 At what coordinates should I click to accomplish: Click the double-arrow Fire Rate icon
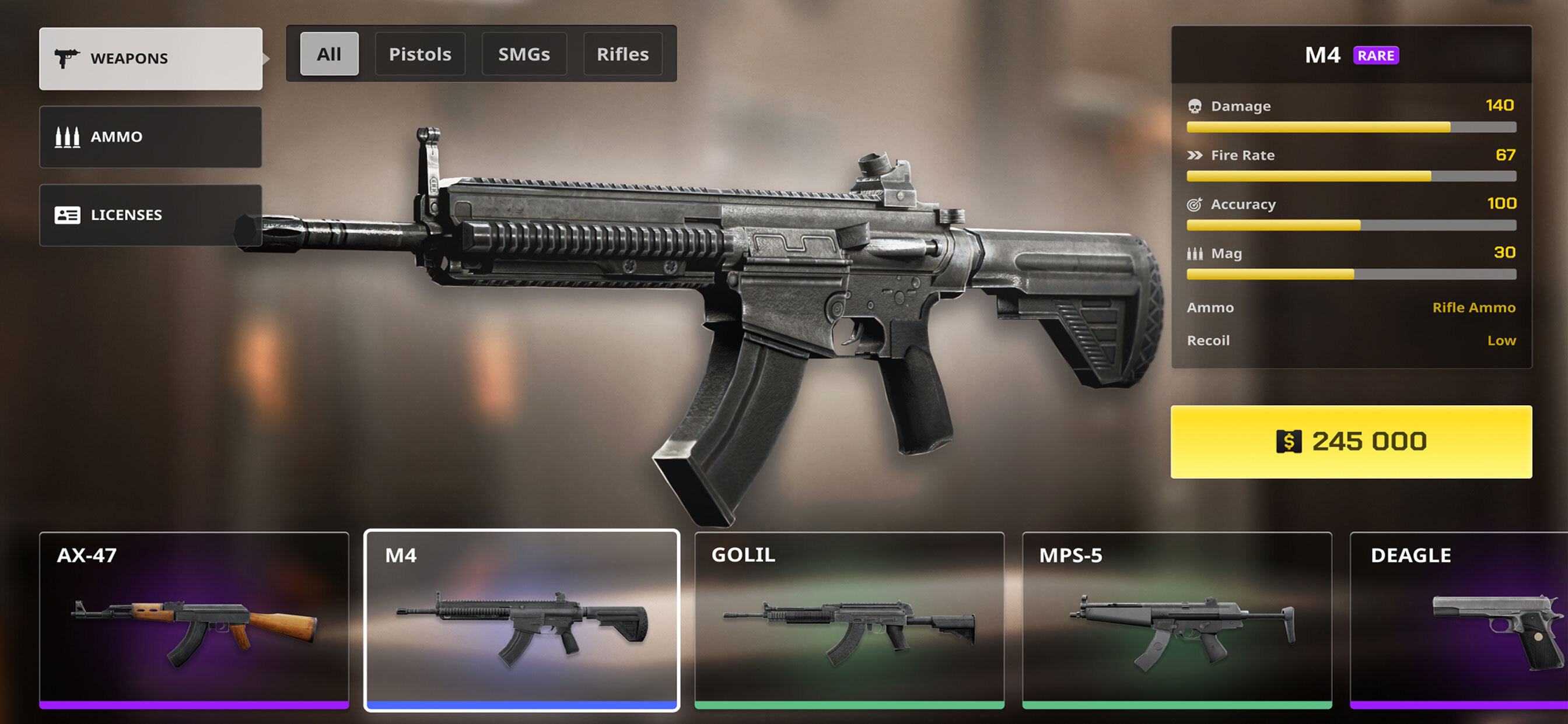tap(1194, 155)
